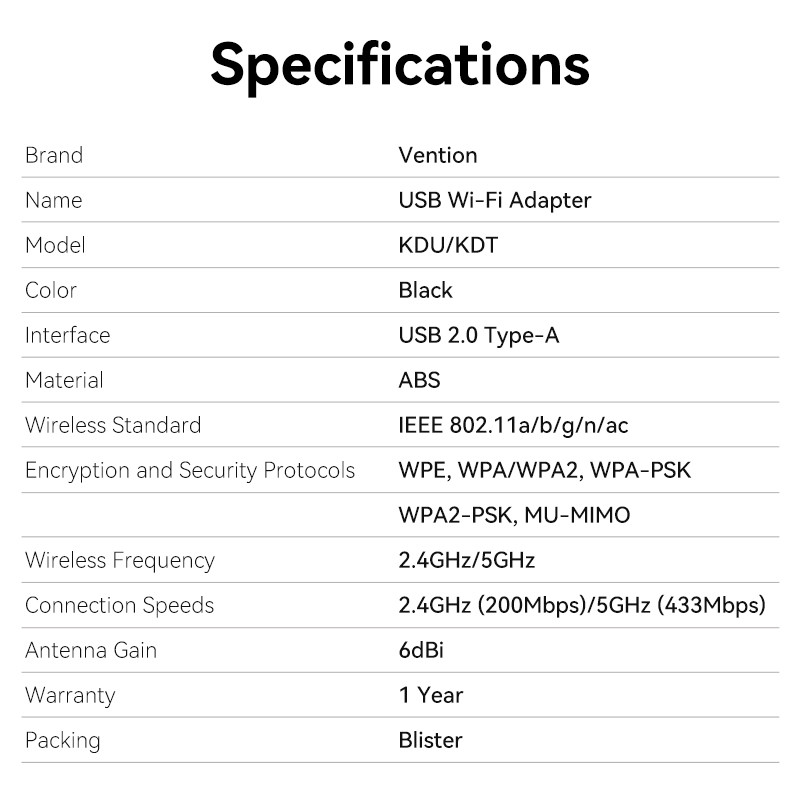Click the Antenna Gain row label

pos(91,650)
